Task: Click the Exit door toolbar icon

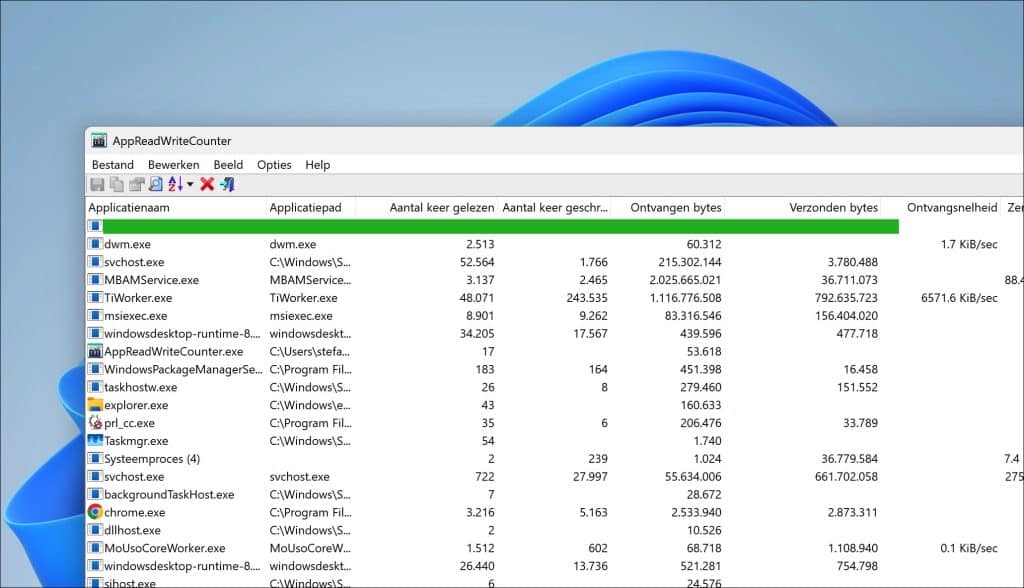Action: click(227, 185)
